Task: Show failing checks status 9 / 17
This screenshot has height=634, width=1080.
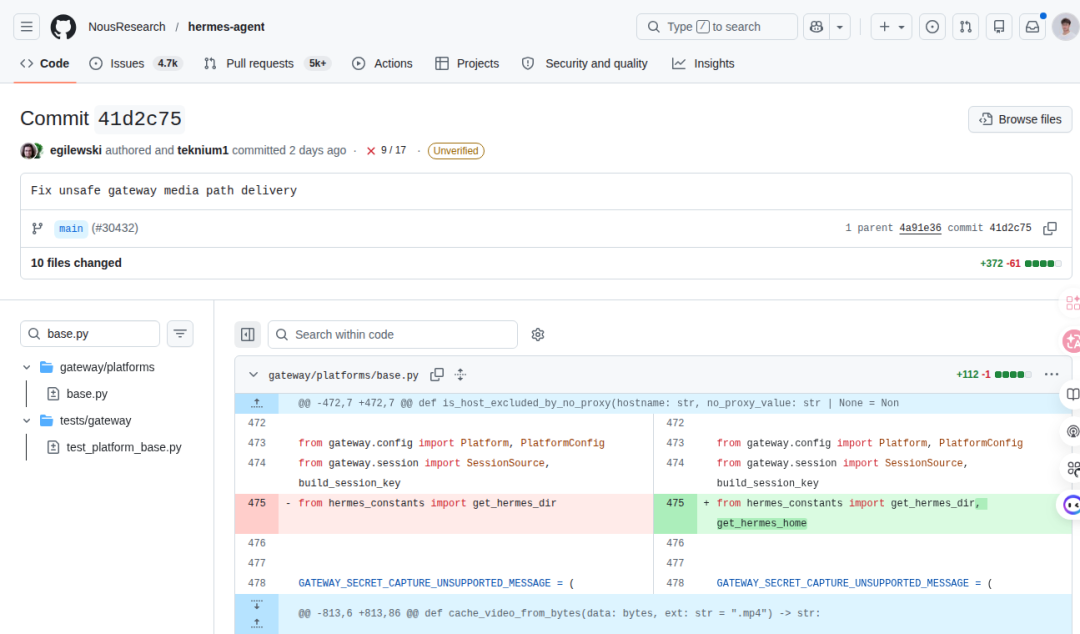Action: [386, 150]
